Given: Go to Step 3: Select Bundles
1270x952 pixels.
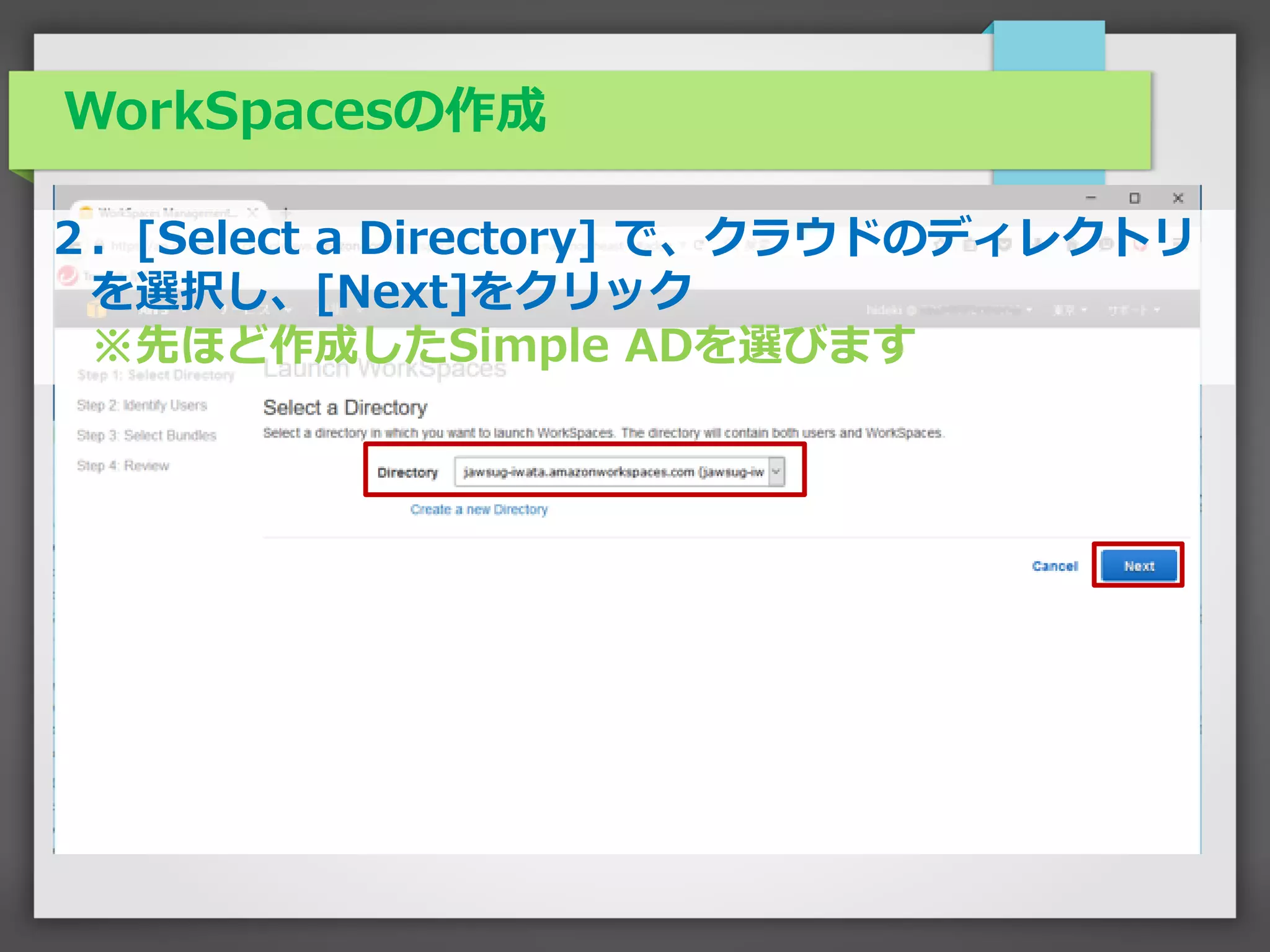Looking at the screenshot, I should (x=146, y=435).
